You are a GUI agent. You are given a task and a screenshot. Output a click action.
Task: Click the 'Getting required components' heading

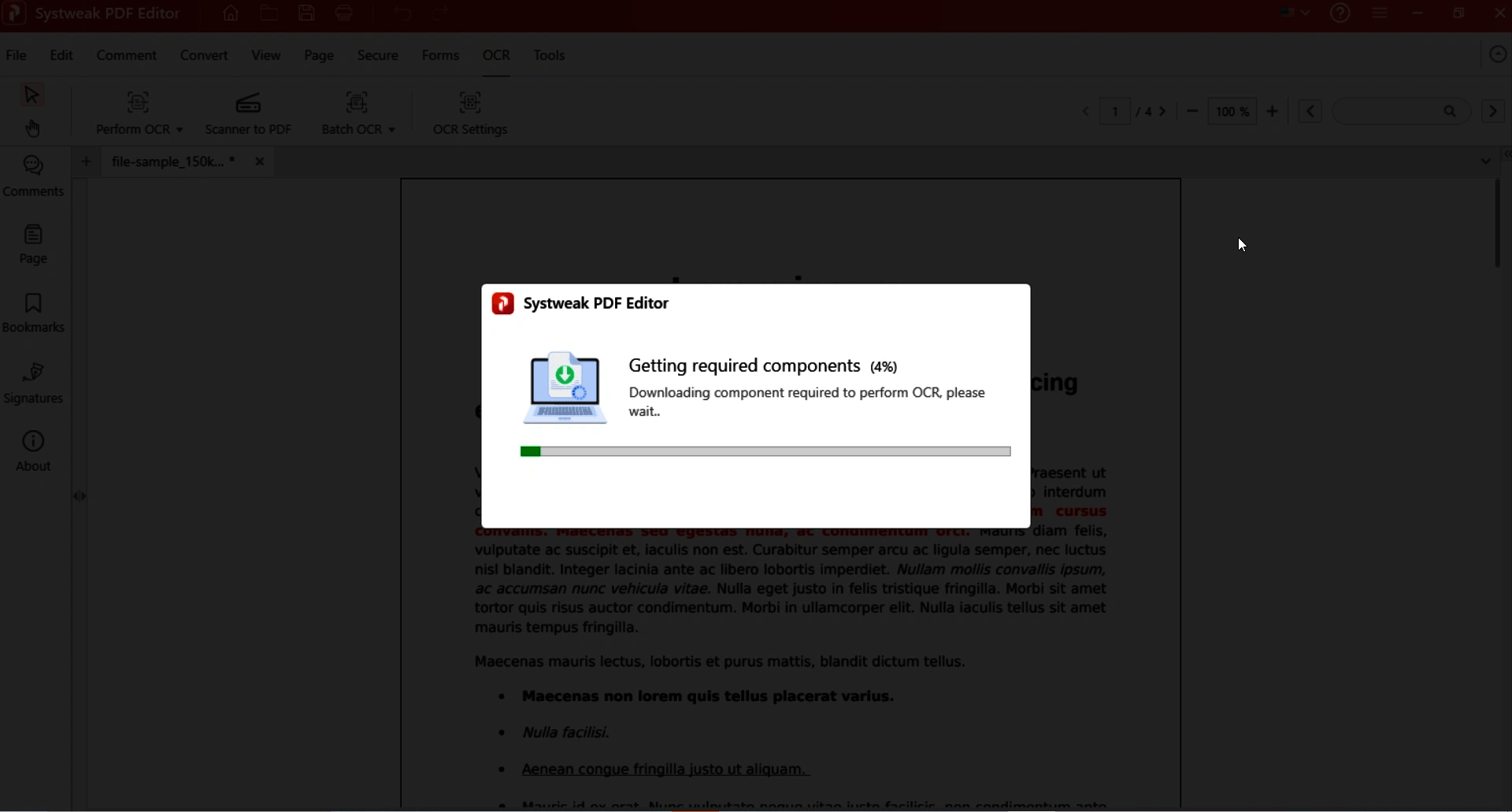coord(744,365)
